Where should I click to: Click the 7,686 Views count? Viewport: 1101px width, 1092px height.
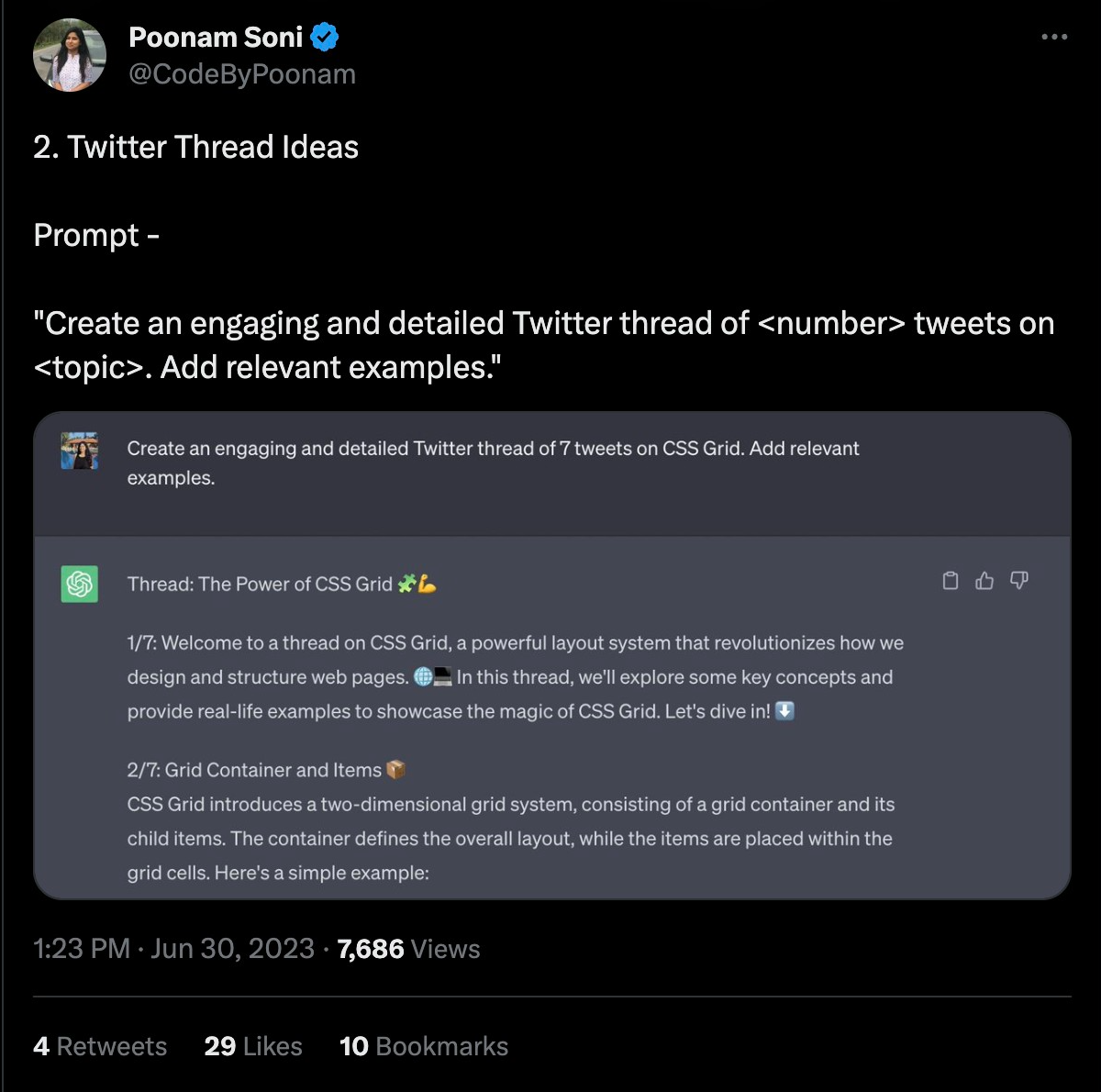(x=408, y=949)
